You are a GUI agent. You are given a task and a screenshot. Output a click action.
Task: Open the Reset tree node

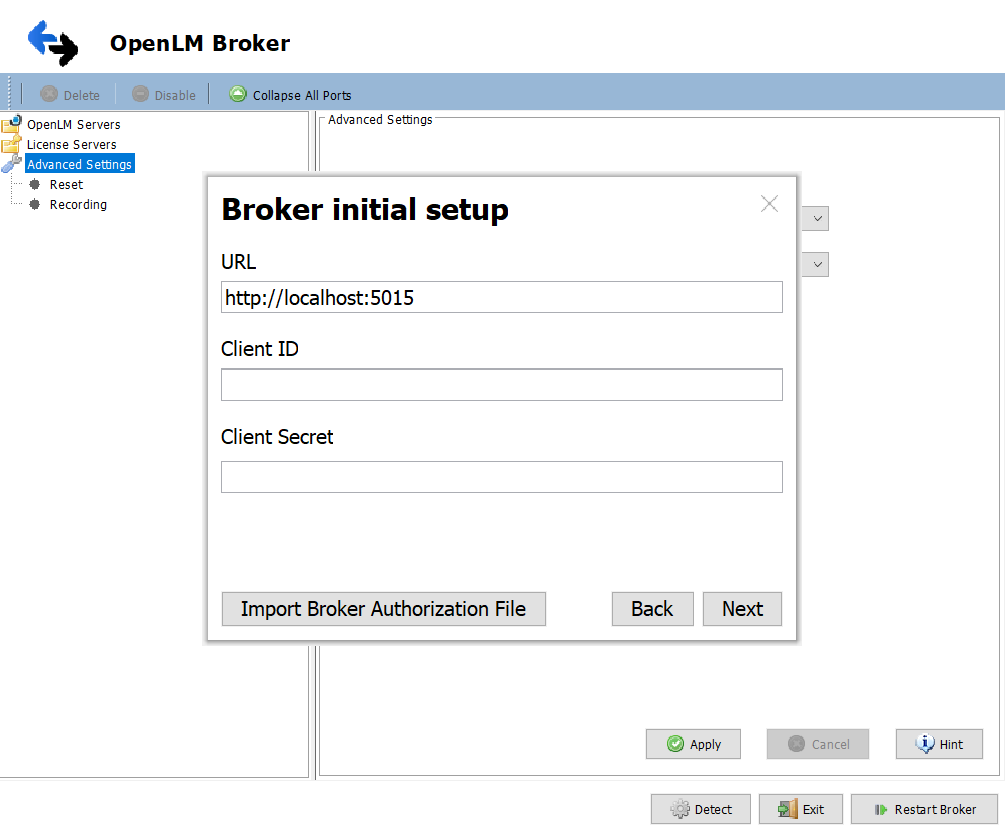coord(66,185)
